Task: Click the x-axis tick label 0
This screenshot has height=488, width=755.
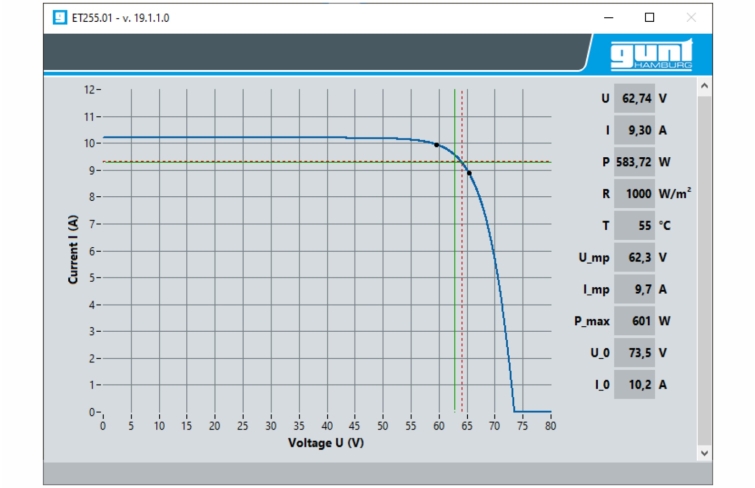Action: 103,426
